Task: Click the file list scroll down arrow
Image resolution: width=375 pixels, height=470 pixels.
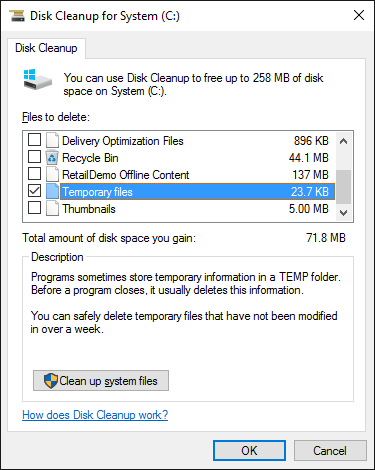Action: [x=343, y=212]
